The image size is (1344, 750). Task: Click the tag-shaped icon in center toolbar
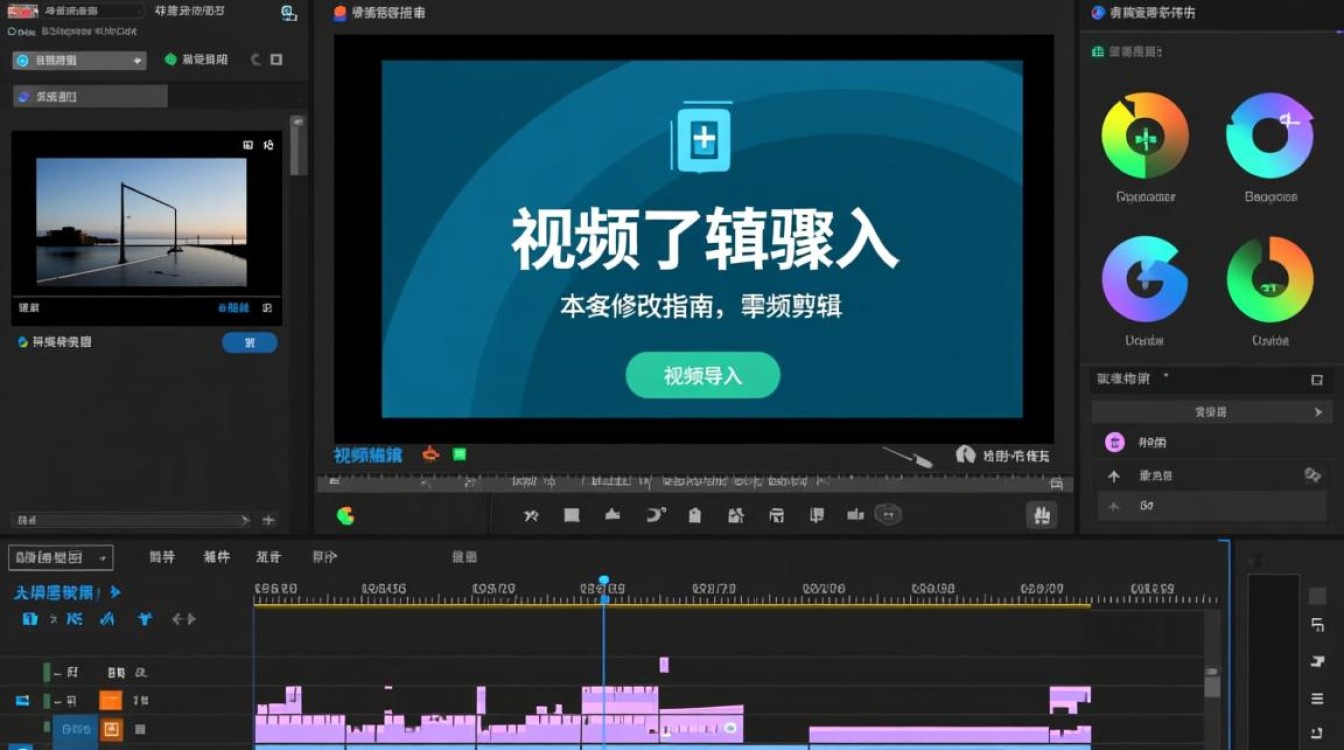point(695,516)
